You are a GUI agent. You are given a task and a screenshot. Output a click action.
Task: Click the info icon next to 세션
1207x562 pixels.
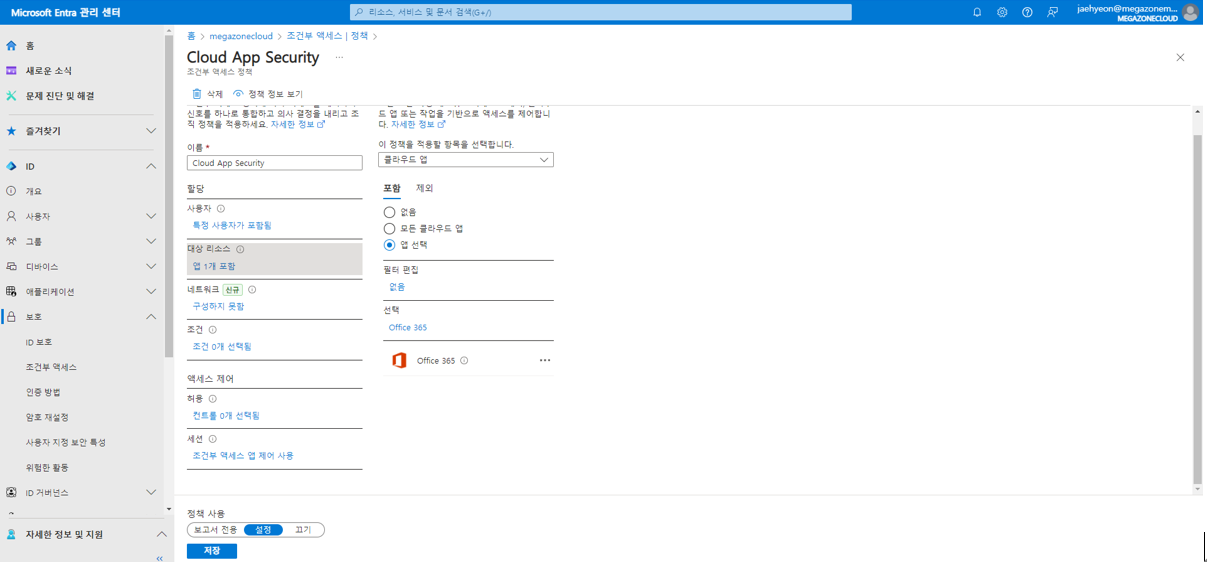(x=213, y=439)
